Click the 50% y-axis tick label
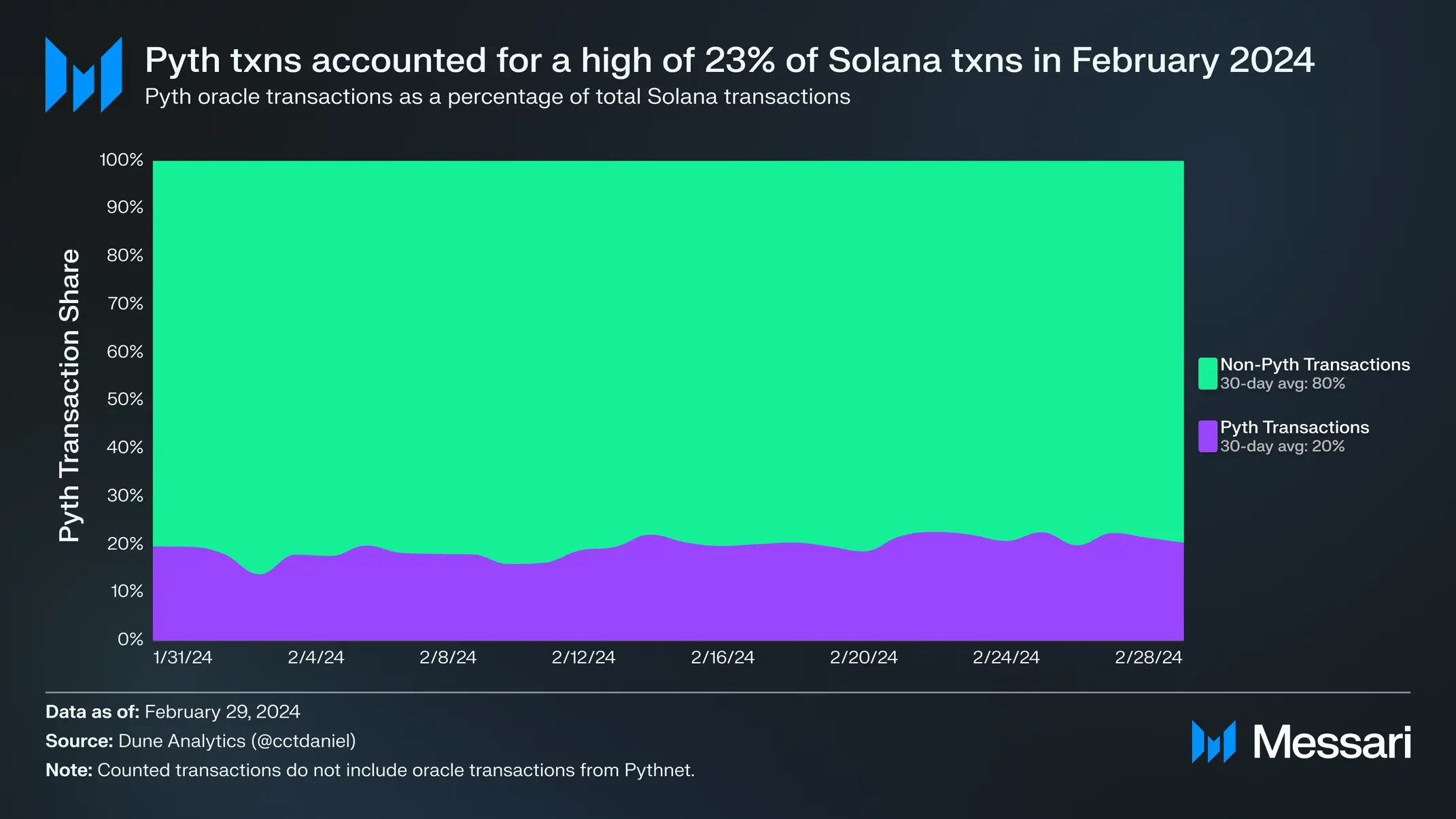The image size is (1456, 819). click(125, 399)
